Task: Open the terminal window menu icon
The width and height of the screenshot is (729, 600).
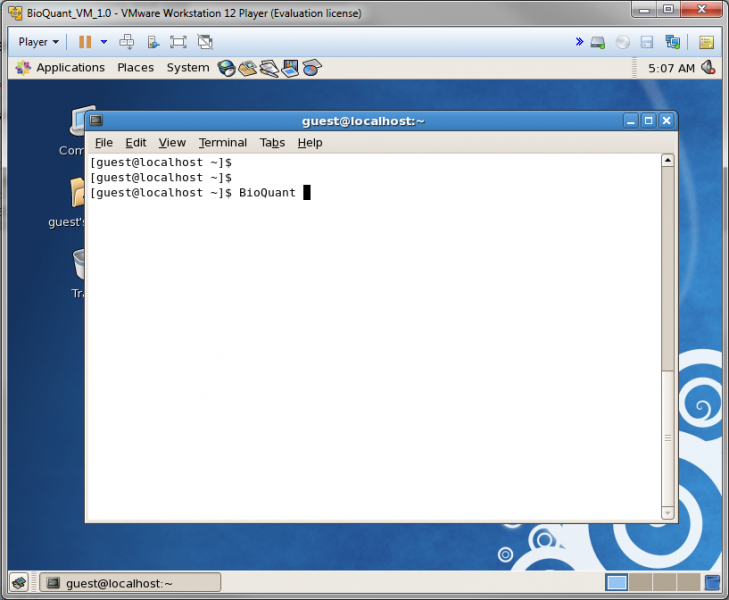Action: (96, 121)
